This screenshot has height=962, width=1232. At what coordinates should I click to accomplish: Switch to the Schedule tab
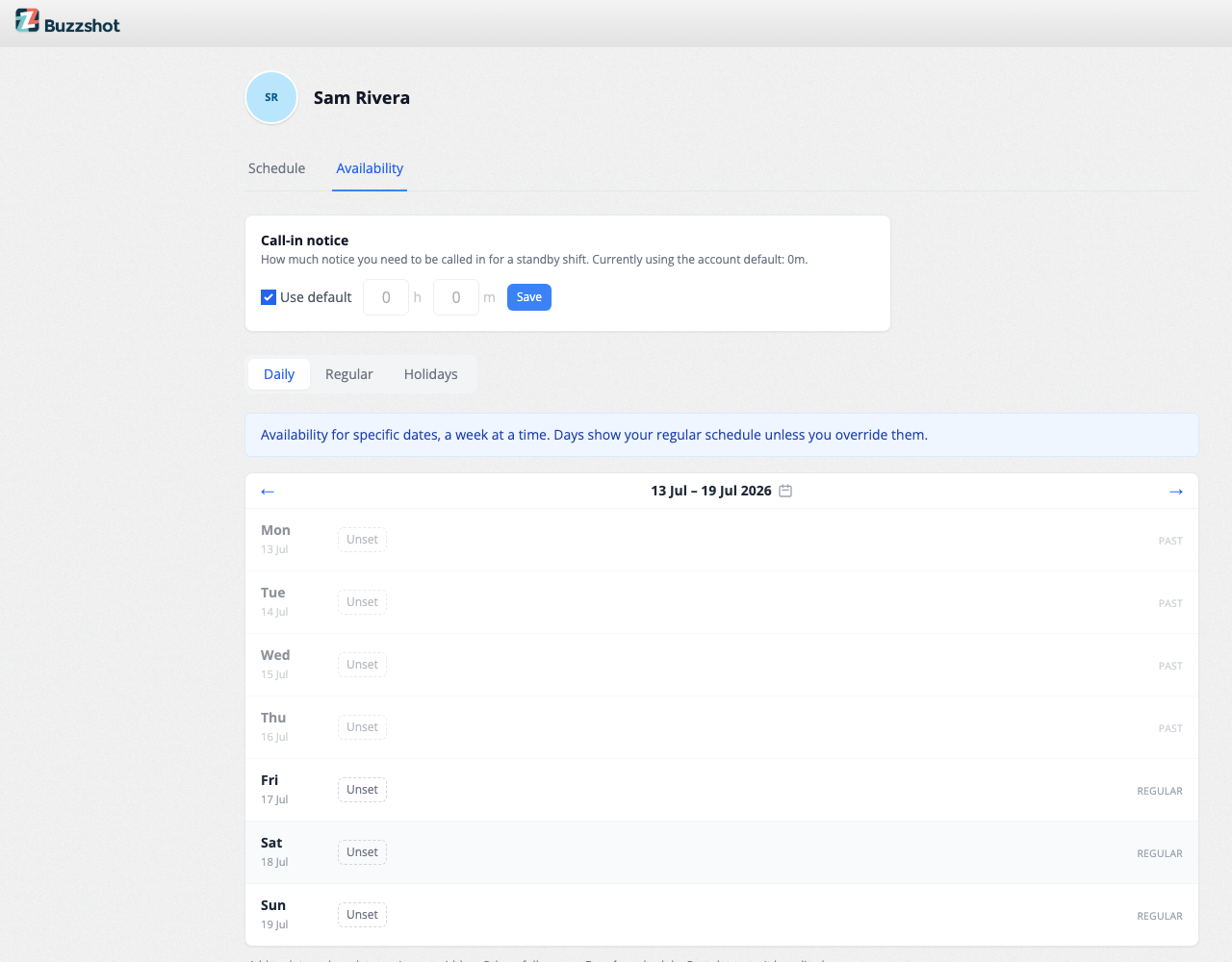pyautogui.click(x=276, y=168)
